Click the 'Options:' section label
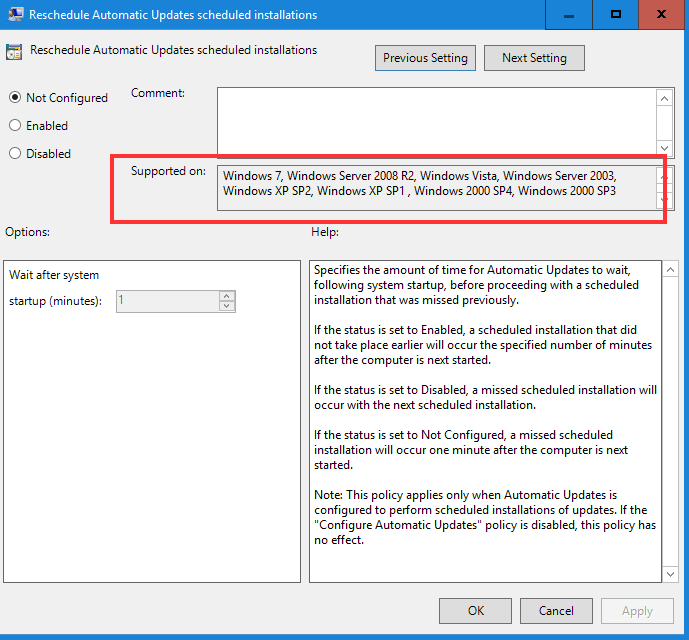The height and width of the screenshot is (640, 689). point(27,232)
